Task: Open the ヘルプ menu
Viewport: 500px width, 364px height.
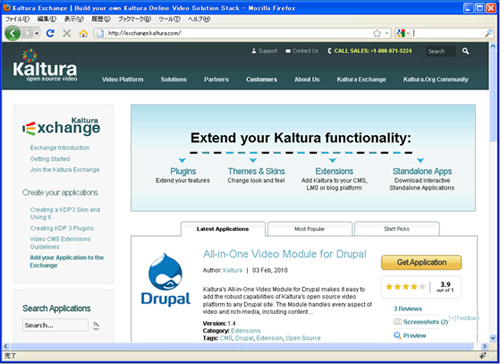Action: tap(199, 19)
